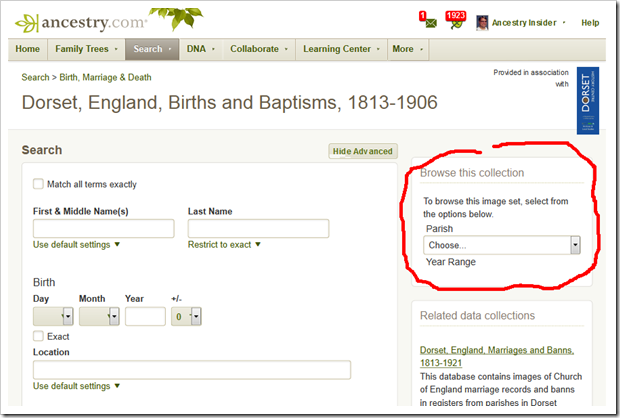
Task: Click the Hide Advanced button
Action: pos(363,151)
